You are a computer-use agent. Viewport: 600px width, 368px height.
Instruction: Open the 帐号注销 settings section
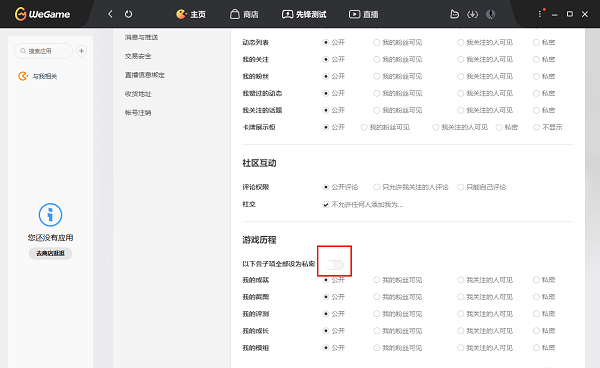point(138,113)
